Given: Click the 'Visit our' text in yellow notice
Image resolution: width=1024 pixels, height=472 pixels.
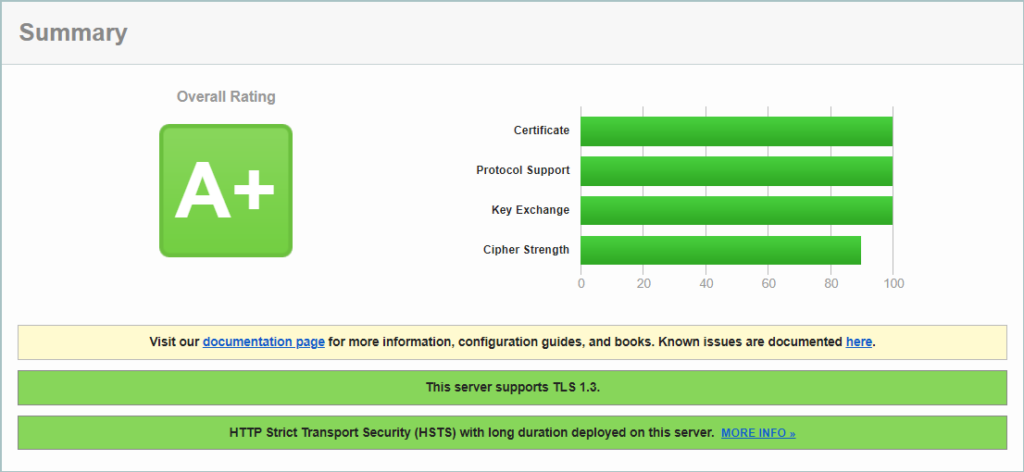Looking at the screenshot, I should coord(174,342).
